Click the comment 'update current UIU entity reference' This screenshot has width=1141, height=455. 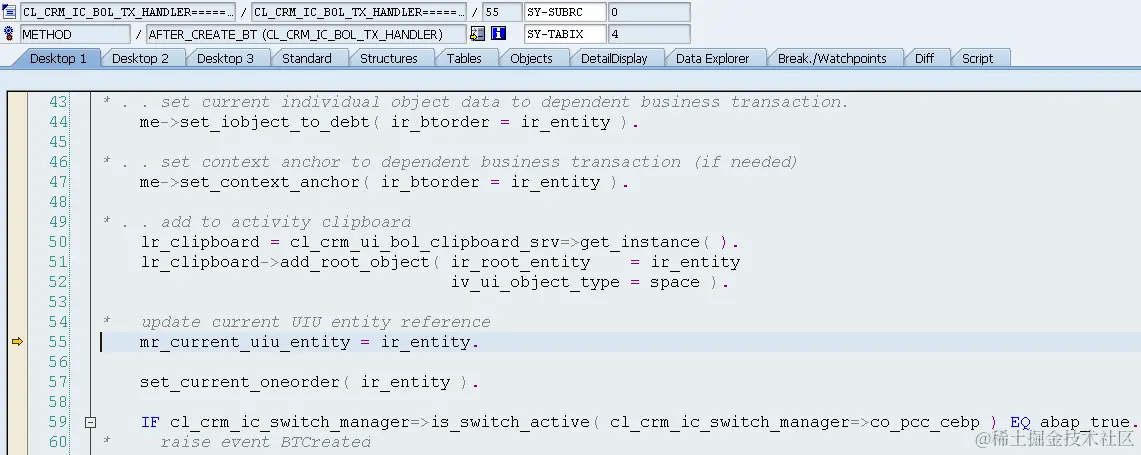click(x=316, y=322)
